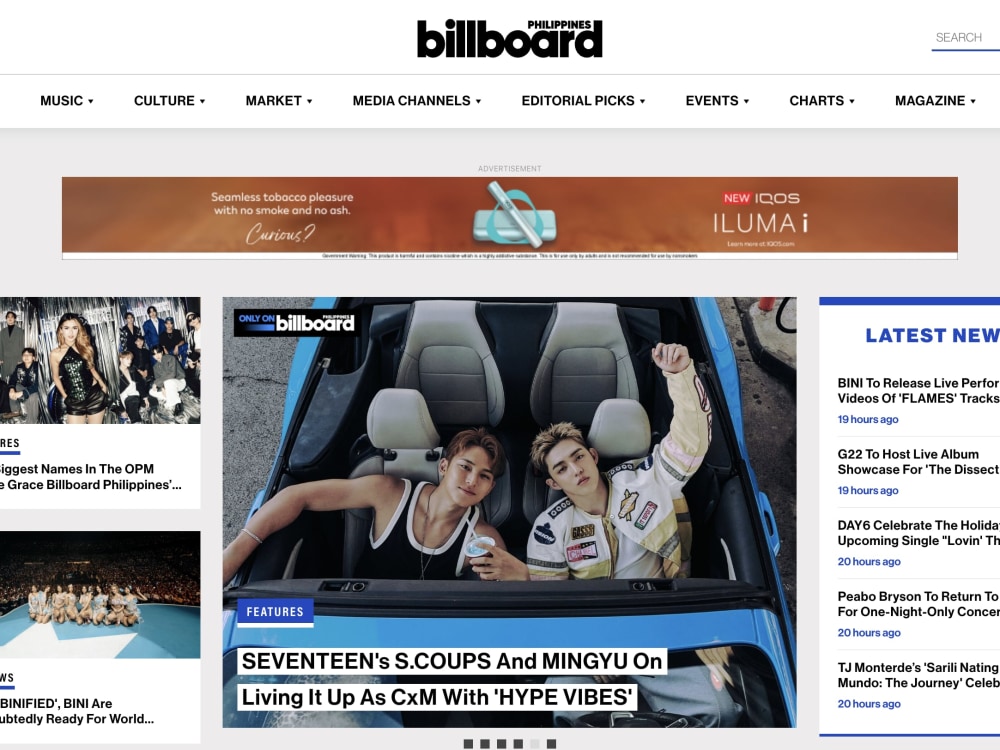
Task: Open the EDITORIAL PICKS menu
Action: 584,101
